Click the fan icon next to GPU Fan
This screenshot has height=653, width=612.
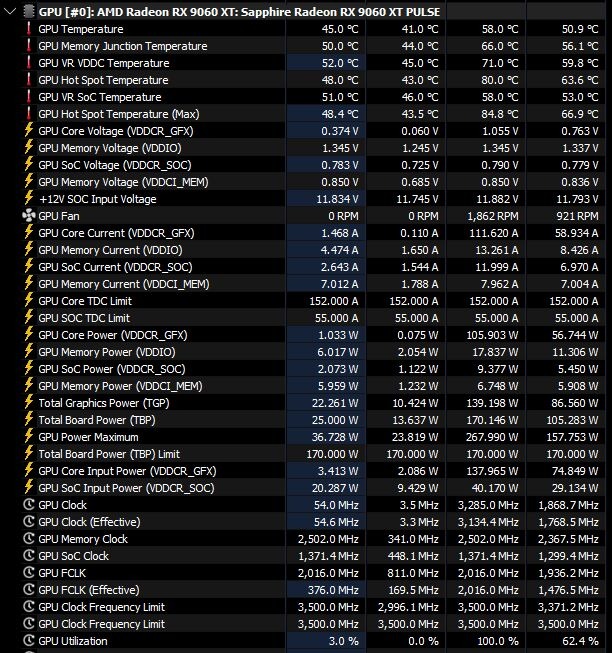pyautogui.click(x=28, y=216)
